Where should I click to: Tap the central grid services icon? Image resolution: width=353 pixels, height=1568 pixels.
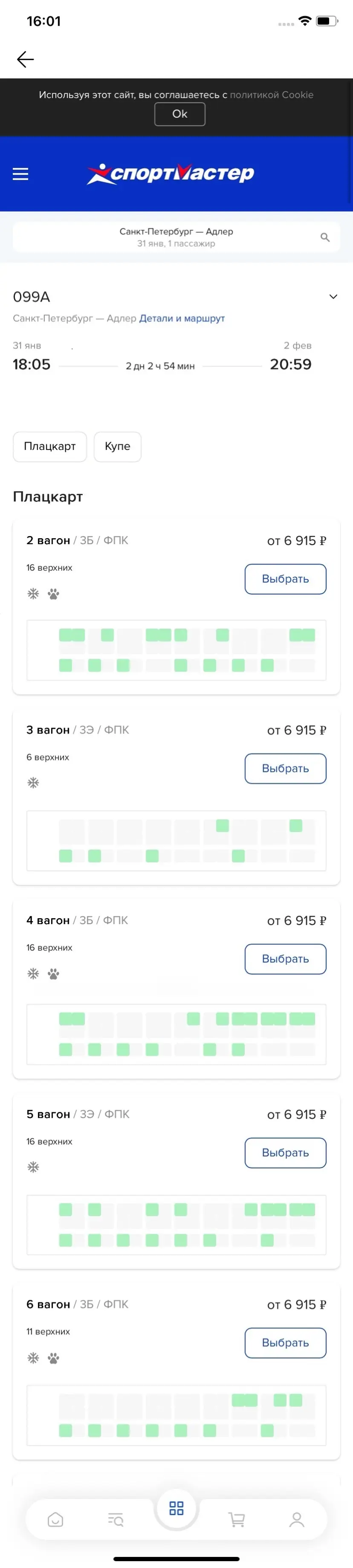[x=176, y=1508]
